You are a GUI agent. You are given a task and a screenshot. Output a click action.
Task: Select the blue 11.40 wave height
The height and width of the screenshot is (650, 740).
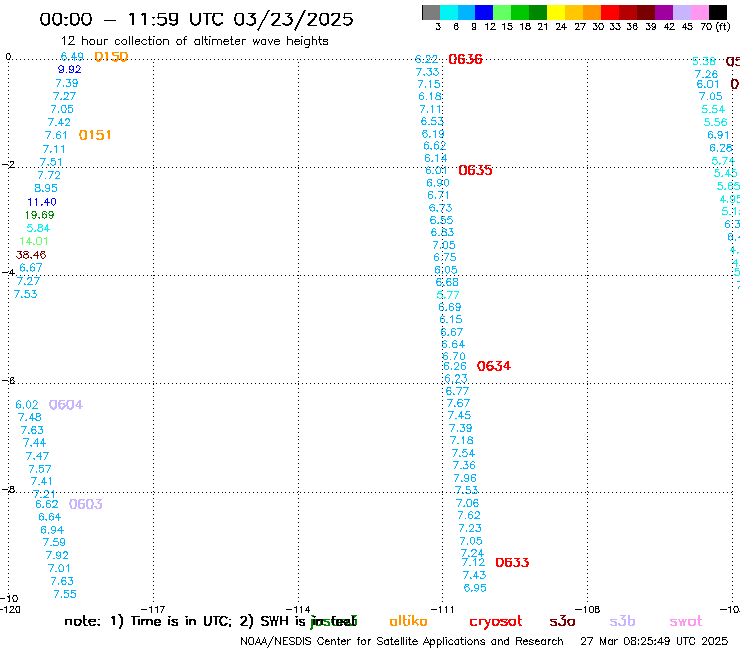click(x=42, y=202)
